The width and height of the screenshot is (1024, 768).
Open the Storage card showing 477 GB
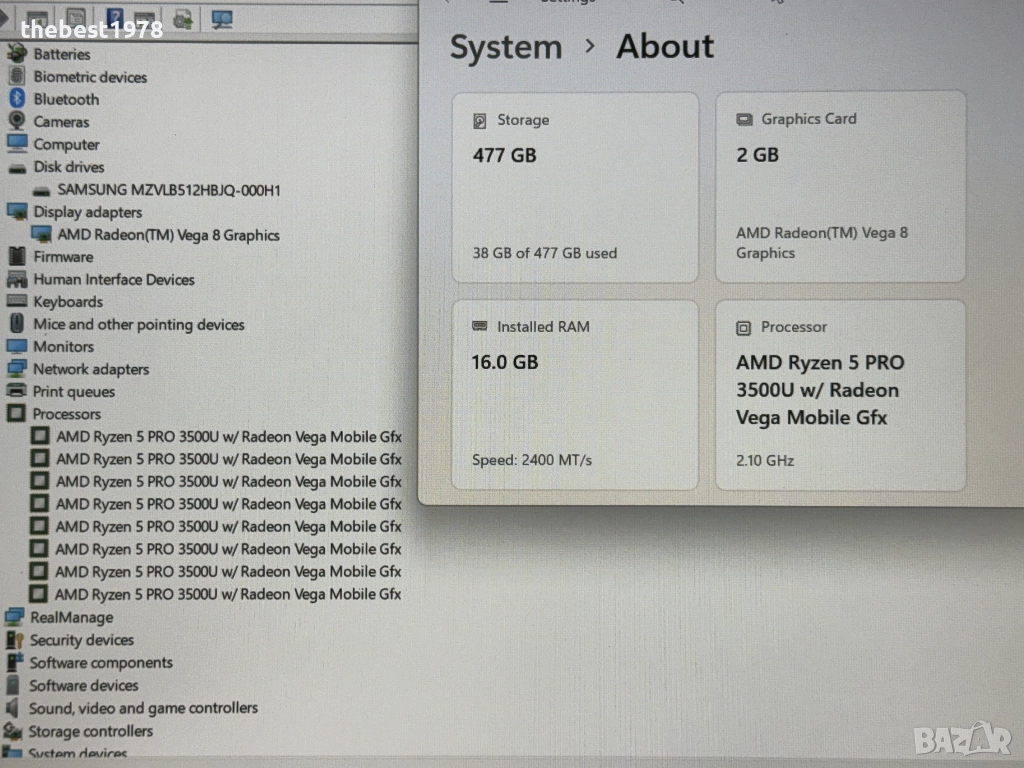[575, 187]
